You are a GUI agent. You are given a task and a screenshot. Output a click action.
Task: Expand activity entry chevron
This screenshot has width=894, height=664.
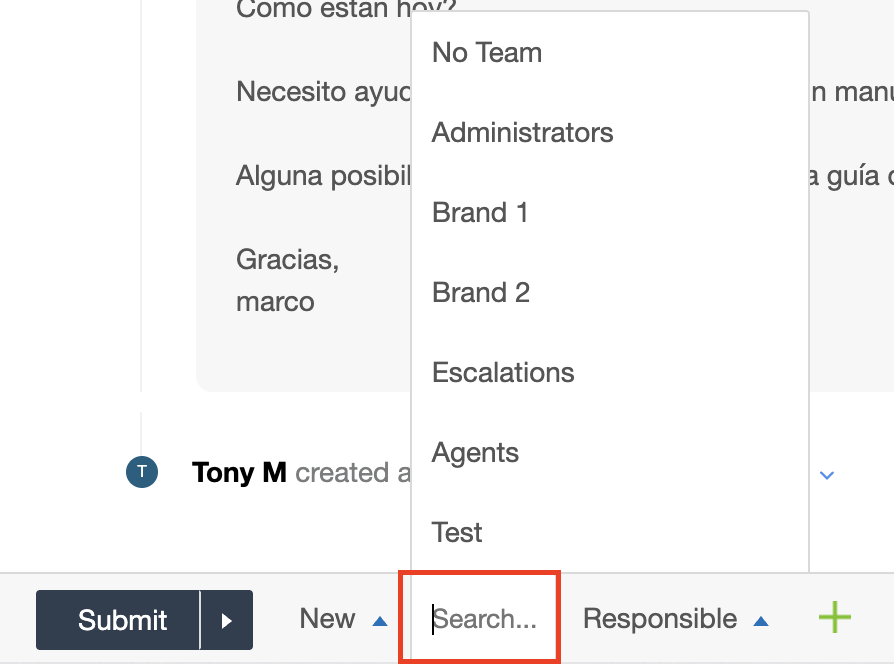[x=827, y=475]
